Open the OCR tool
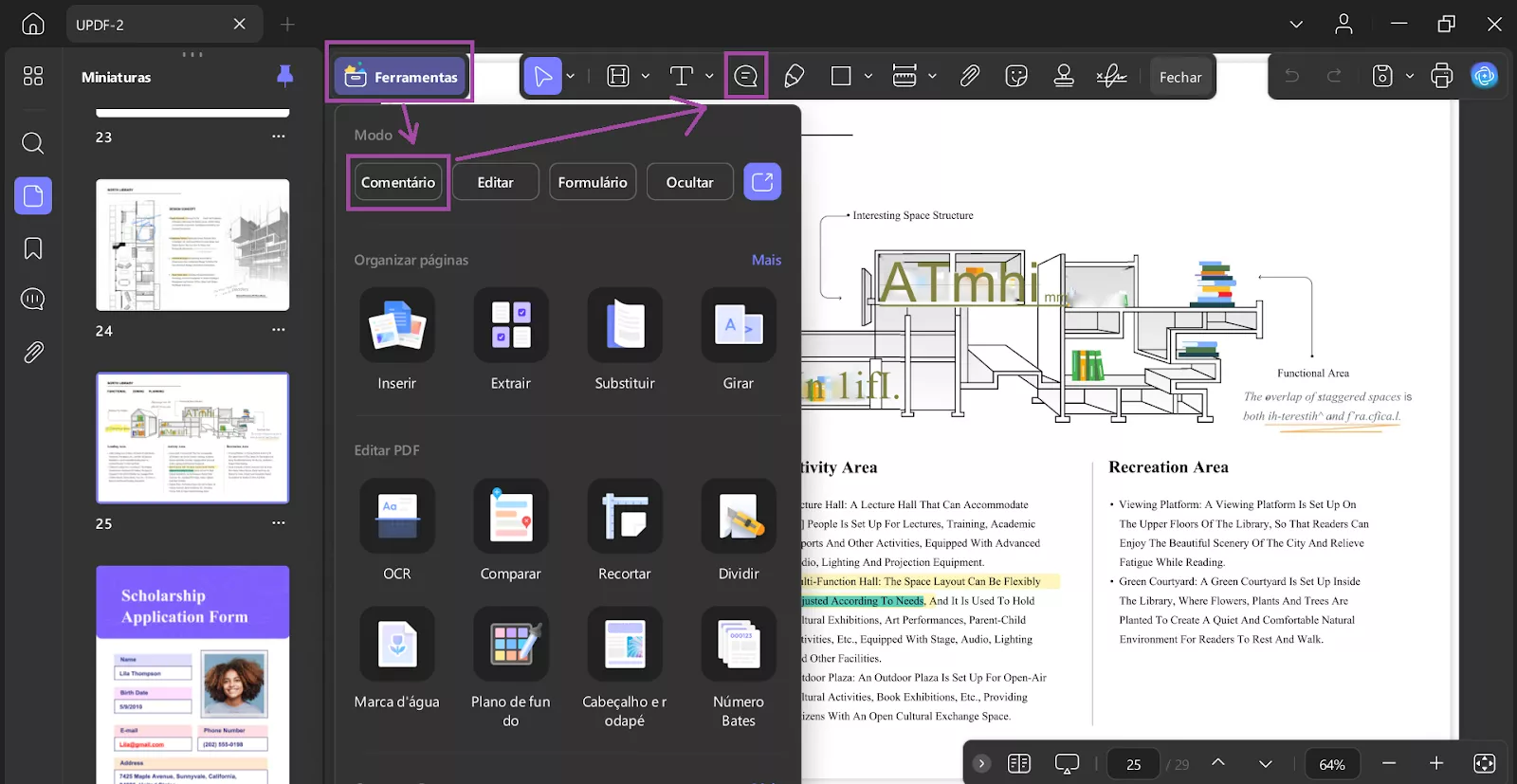1517x784 pixels. pos(396,518)
